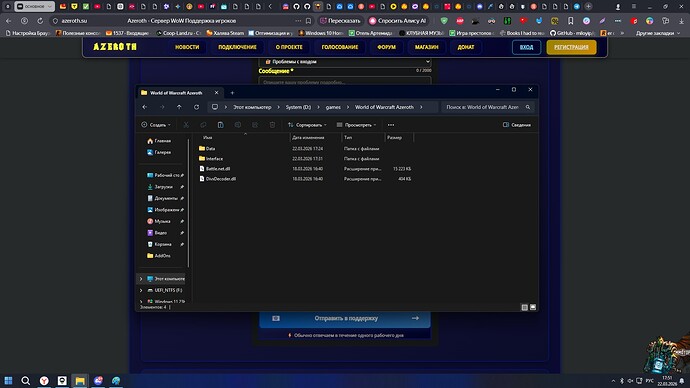
Task: Switch to large thumbnails view in status bar
Action: click(533, 307)
